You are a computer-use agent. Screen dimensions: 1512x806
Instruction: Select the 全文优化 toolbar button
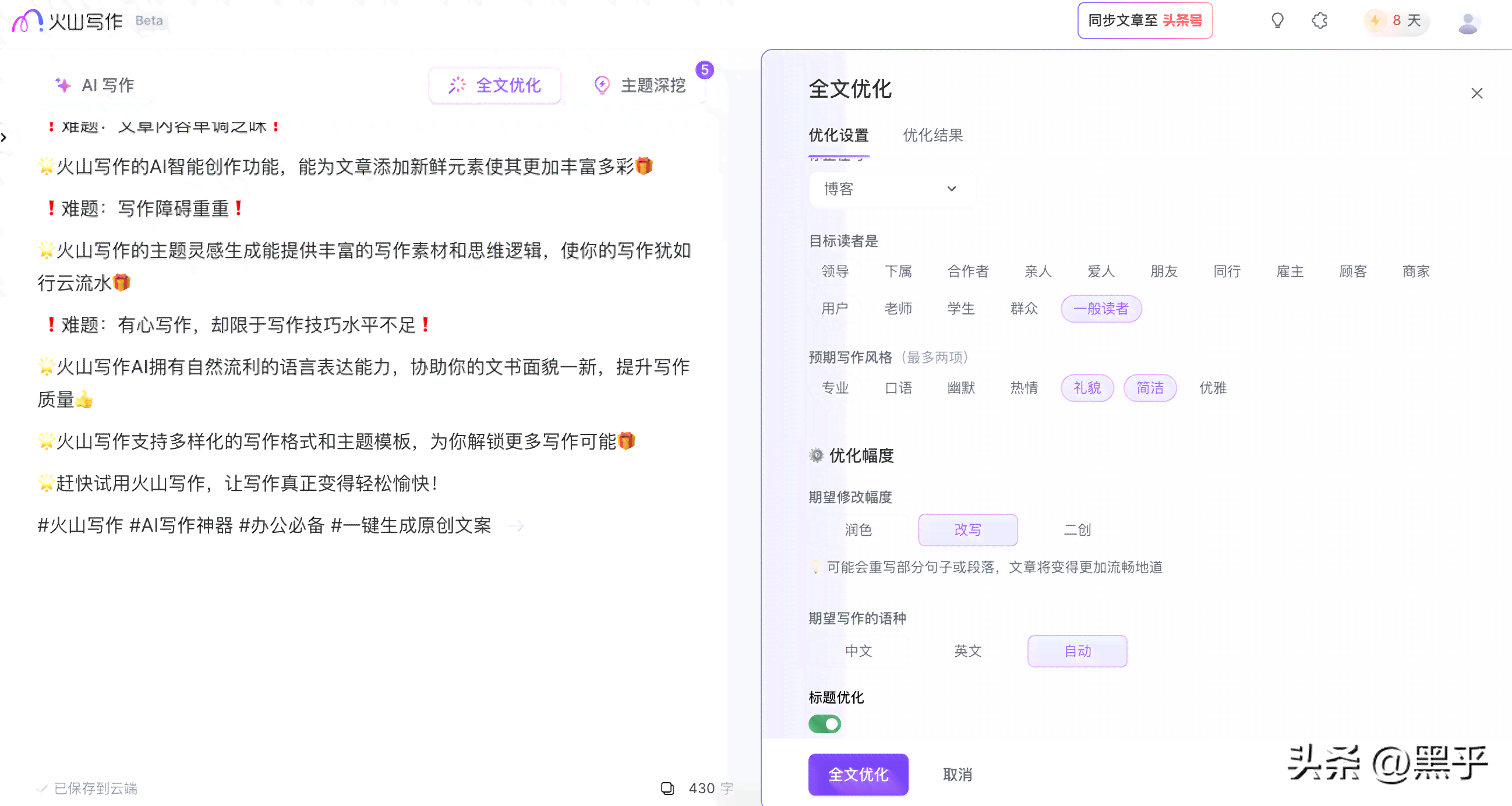point(495,85)
